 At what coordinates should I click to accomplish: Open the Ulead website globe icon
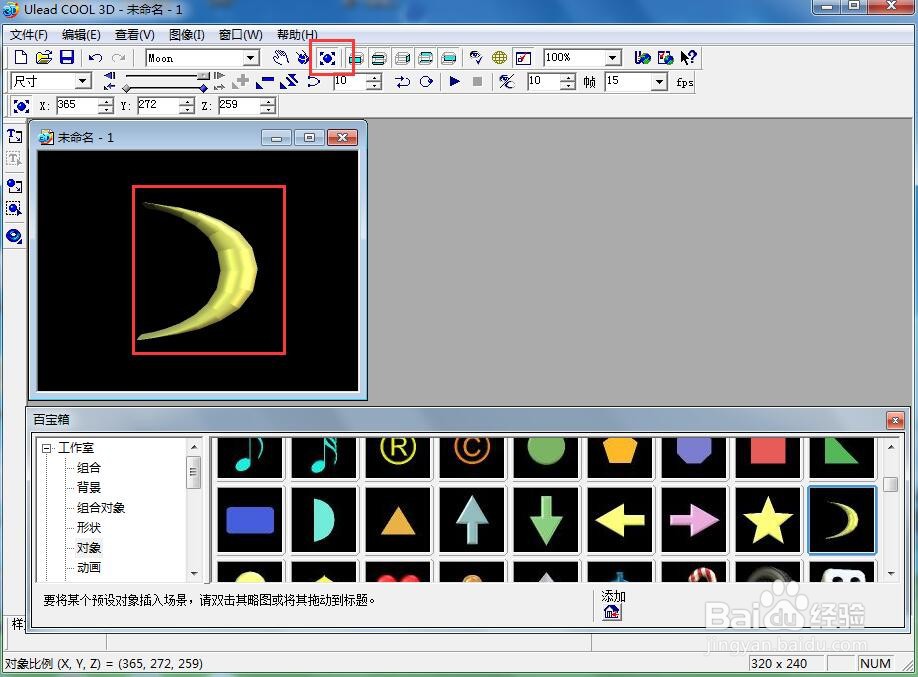coord(642,57)
